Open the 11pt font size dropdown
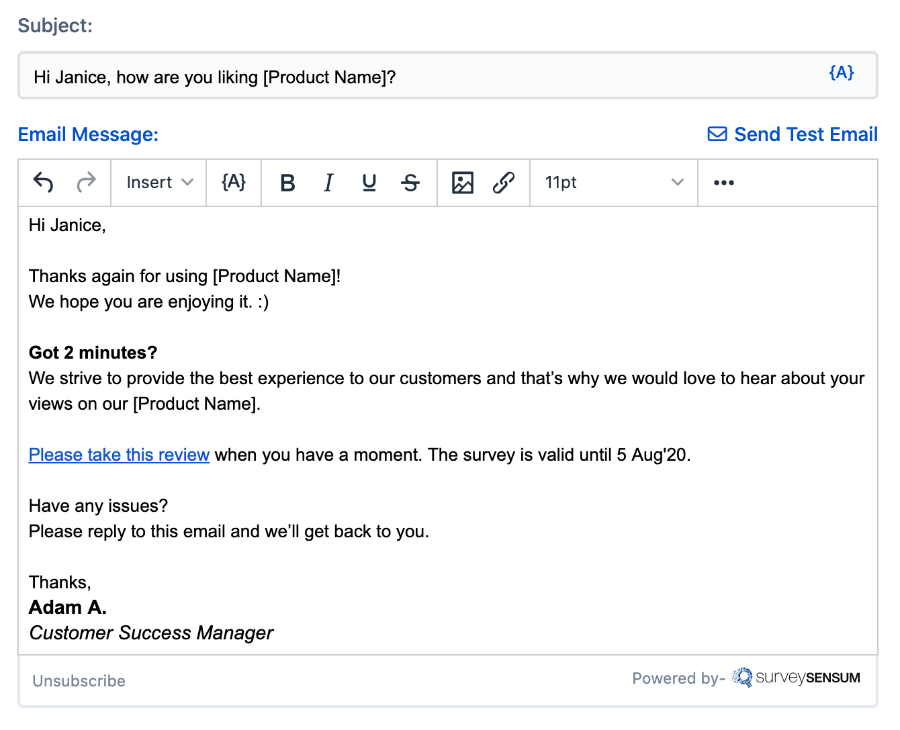Viewport: 900px width, 730px height. 614,182
